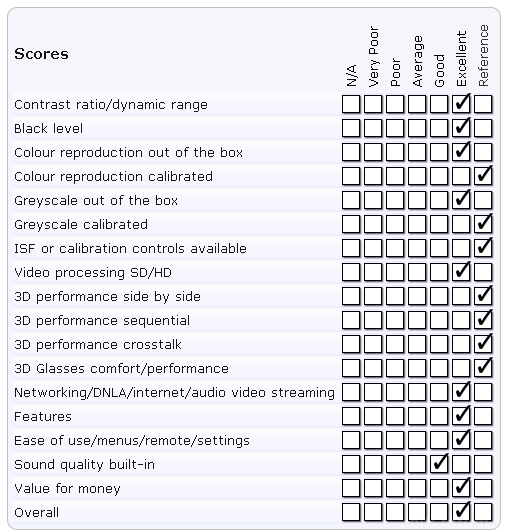This screenshot has width=508, height=532.
Task: Click the Reference column header label
Action: pyautogui.click(x=483, y=55)
